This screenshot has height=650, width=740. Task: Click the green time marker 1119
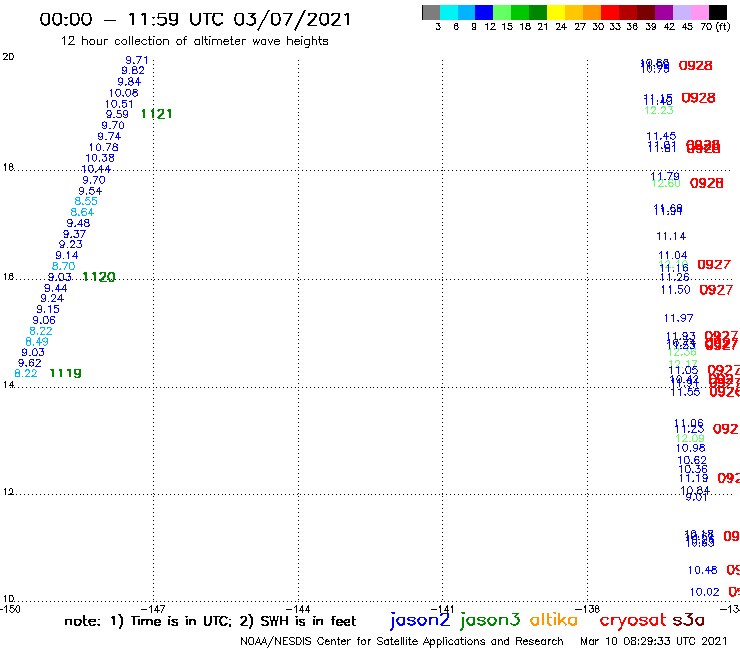pyautogui.click(x=65, y=373)
